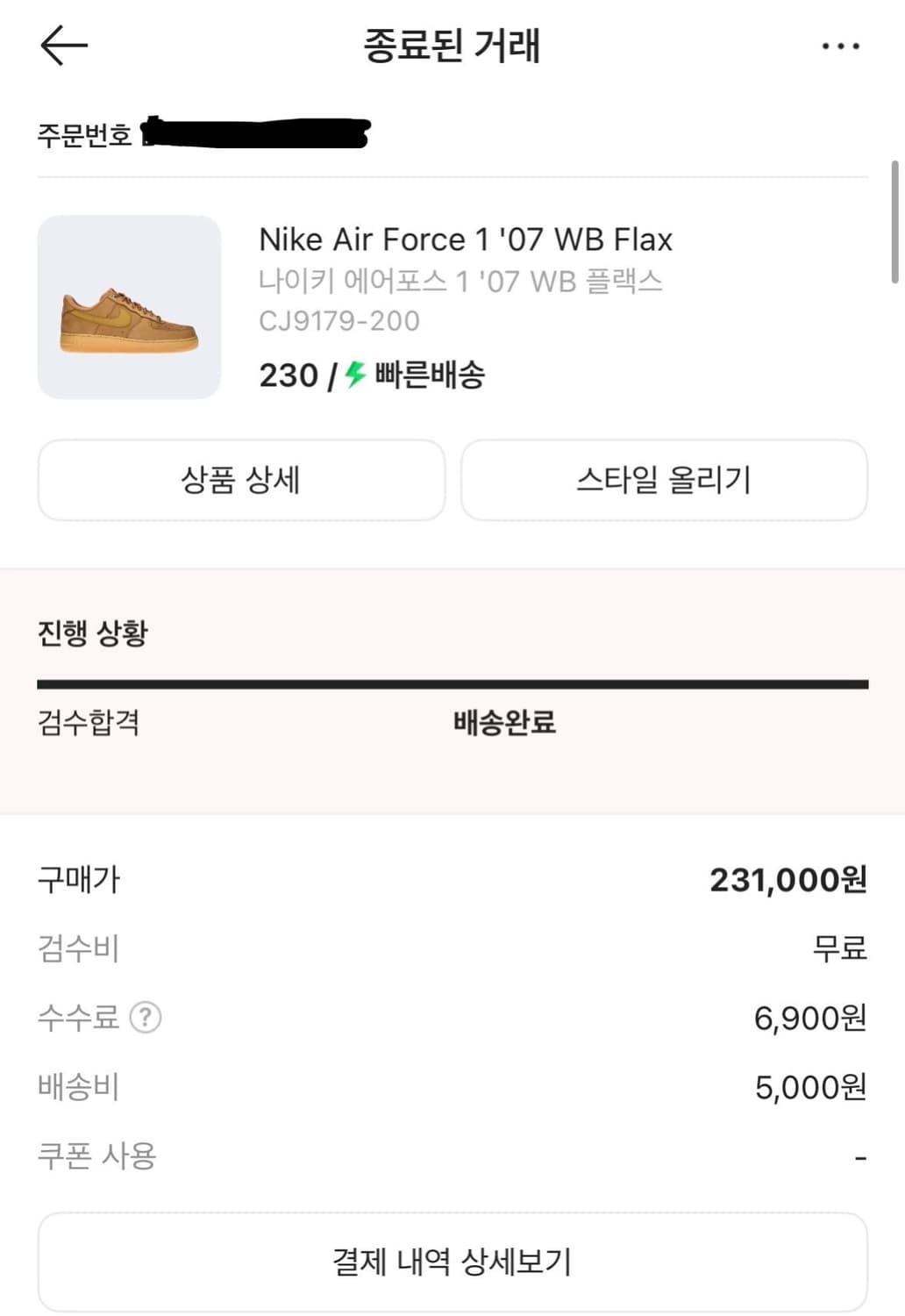The width and height of the screenshot is (905, 1316).
Task: Click the 231,000원 purchase price
Action: tap(787, 879)
